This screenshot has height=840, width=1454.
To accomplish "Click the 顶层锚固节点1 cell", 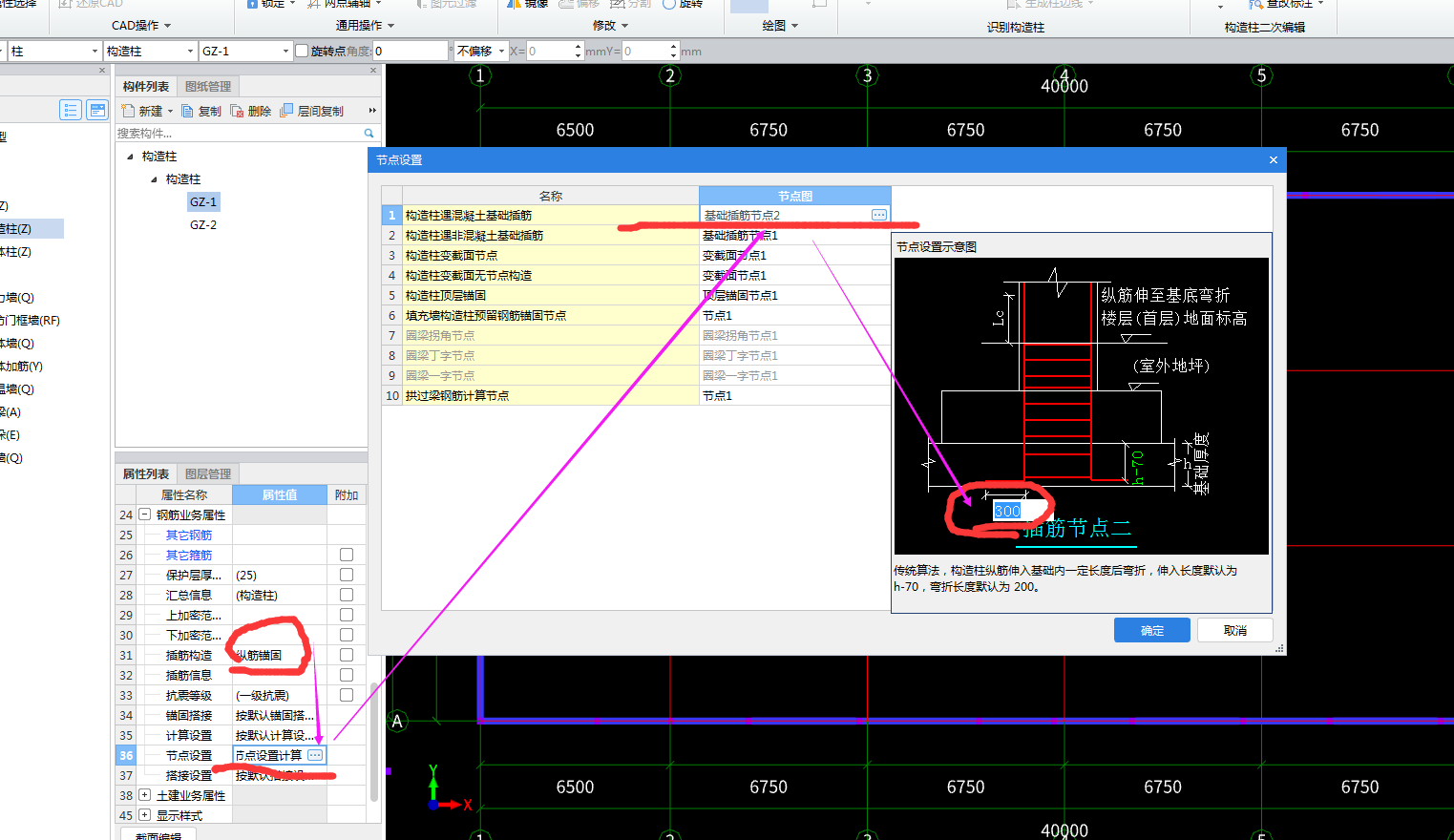I will pyautogui.click(x=794, y=295).
